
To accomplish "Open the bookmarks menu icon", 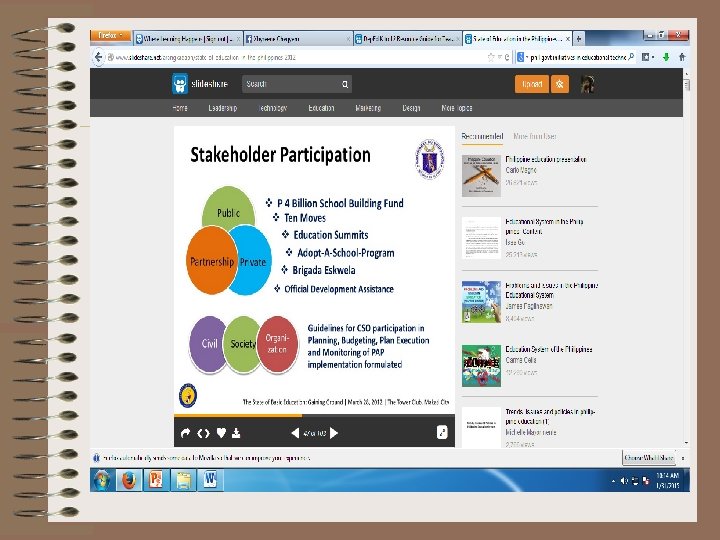I will [647, 57].
